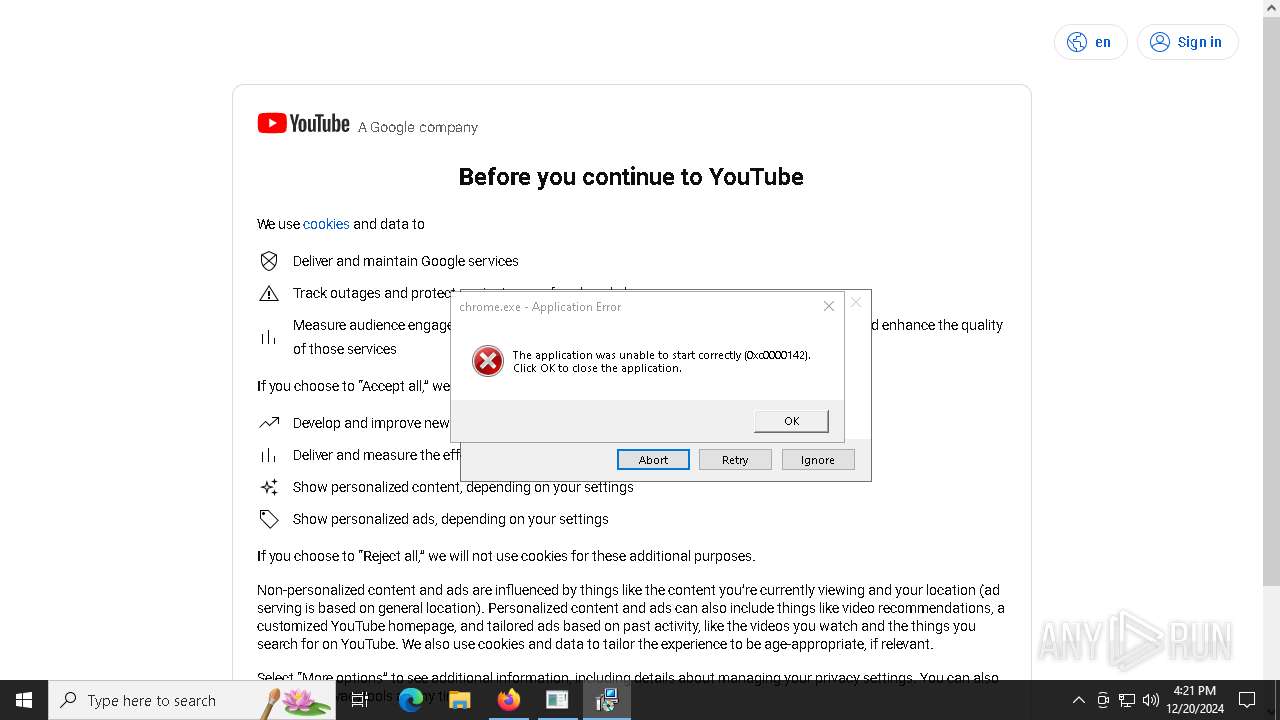
Task: Click the volume speaker tray icon
Action: 1151,700
